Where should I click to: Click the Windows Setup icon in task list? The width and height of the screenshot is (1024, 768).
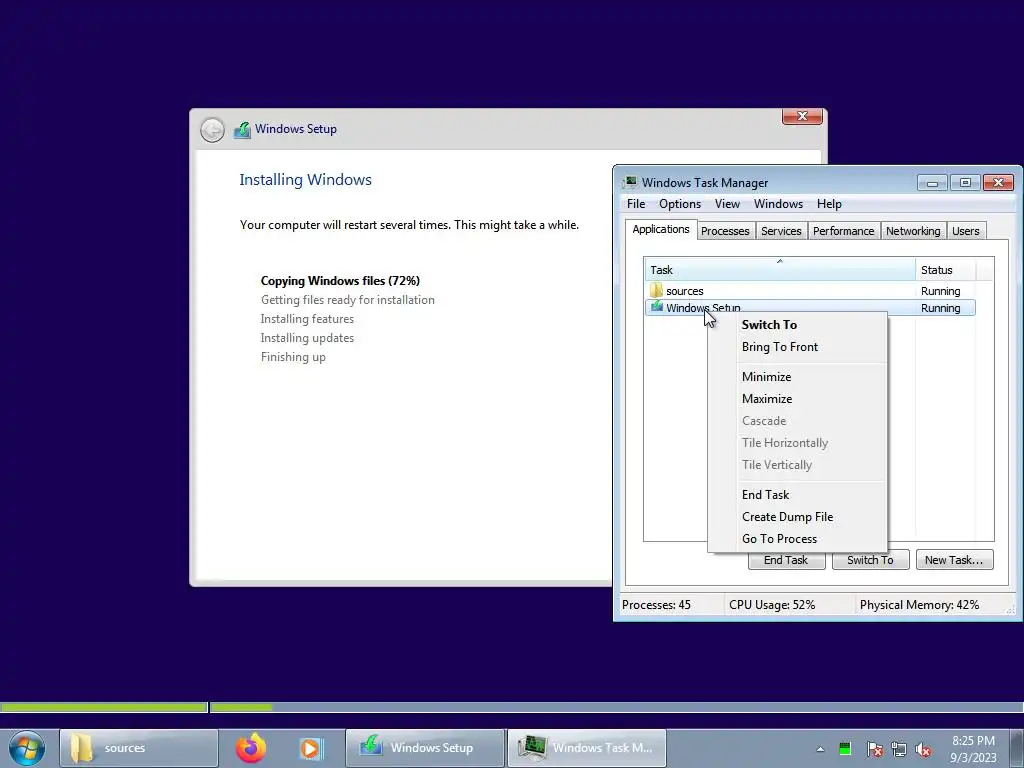656,307
